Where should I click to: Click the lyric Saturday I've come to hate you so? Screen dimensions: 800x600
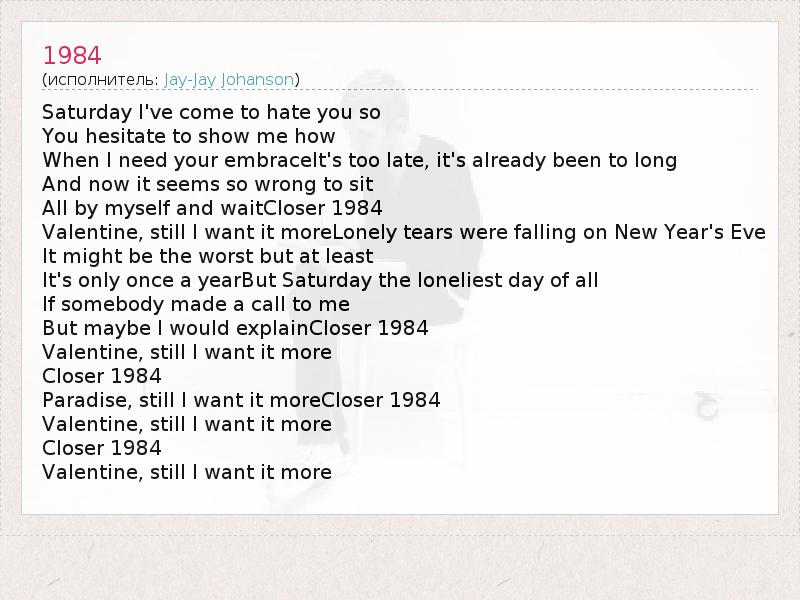click(211, 112)
